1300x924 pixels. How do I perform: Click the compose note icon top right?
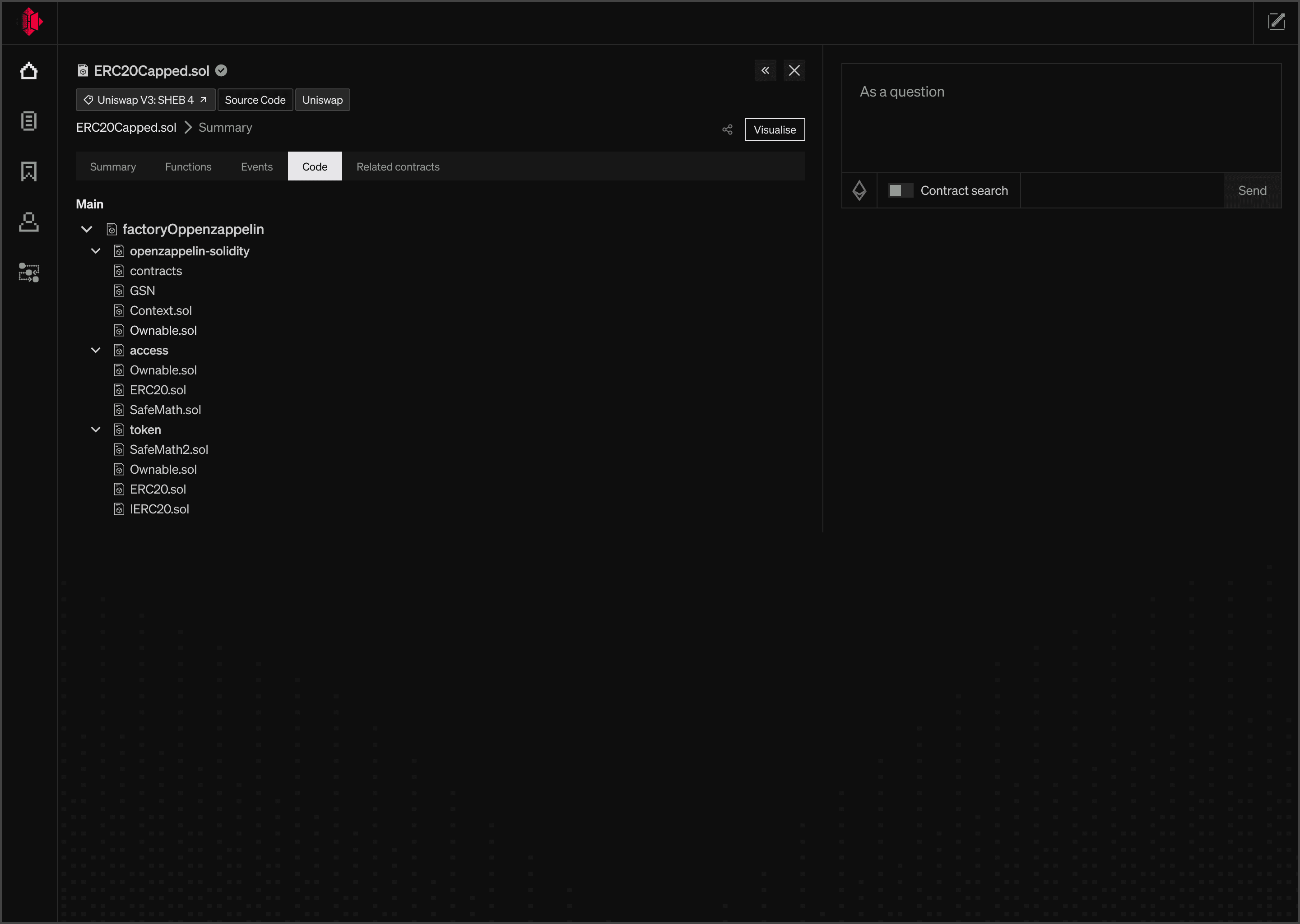click(1276, 22)
